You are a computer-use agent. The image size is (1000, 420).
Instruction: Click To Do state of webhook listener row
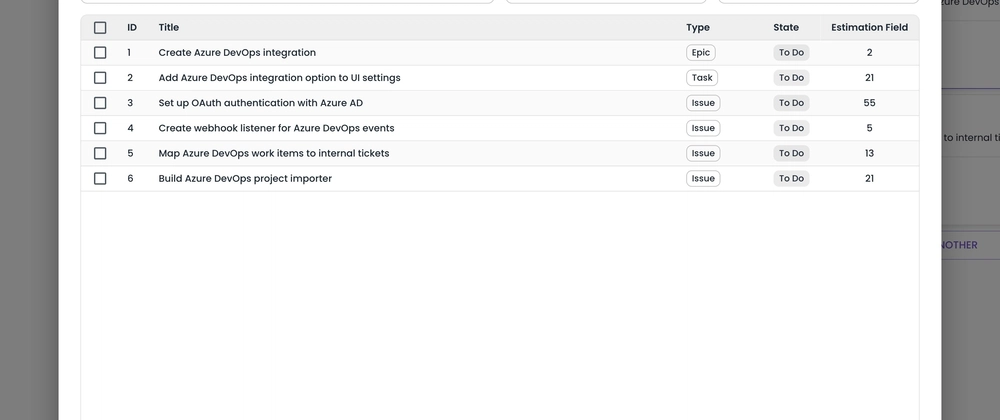click(791, 128)
